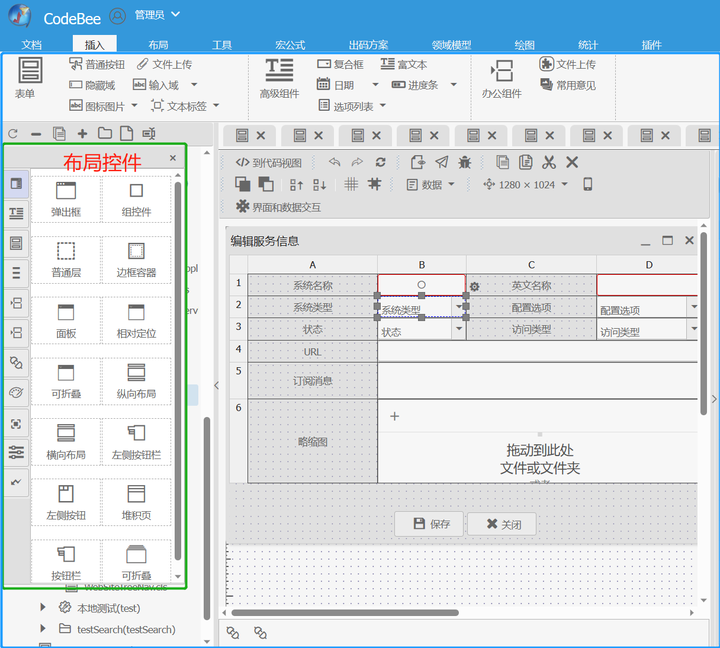Click the folder icon in the tree toolbar

(105, 133)
